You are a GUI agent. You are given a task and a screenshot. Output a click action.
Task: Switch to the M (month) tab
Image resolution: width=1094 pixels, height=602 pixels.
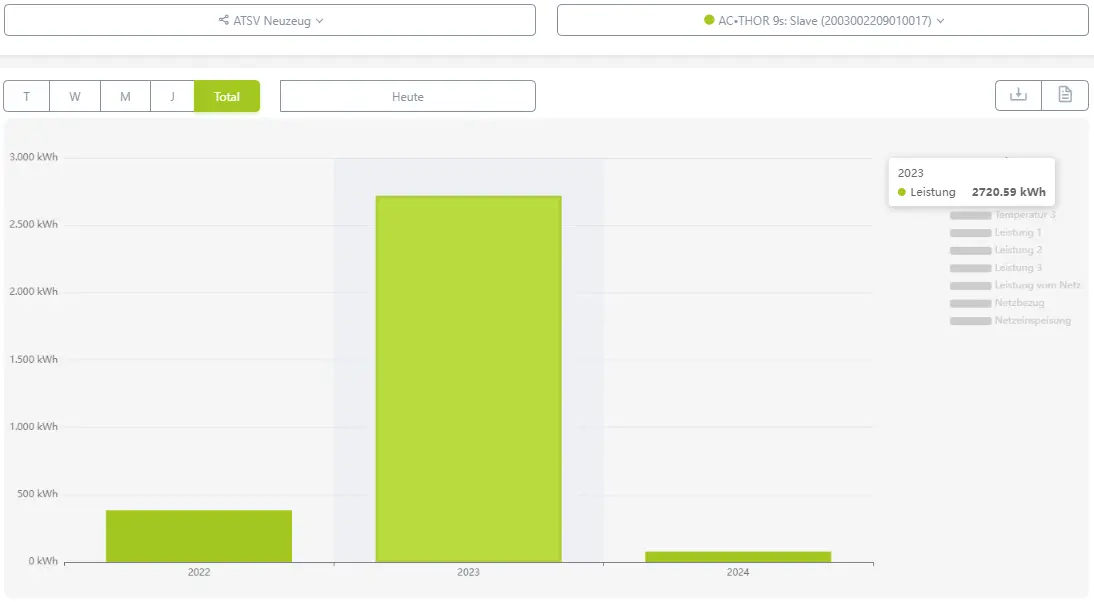[126, 96]
